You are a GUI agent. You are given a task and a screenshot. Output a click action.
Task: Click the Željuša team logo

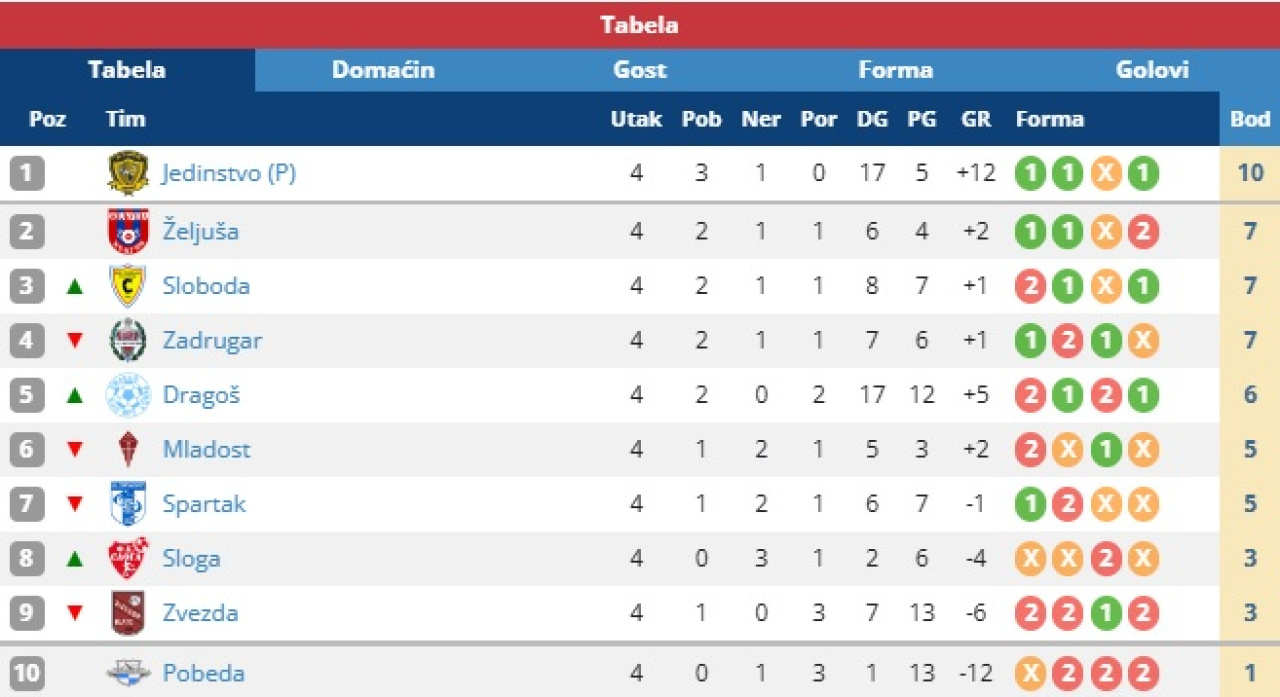[x=128, y=231]
